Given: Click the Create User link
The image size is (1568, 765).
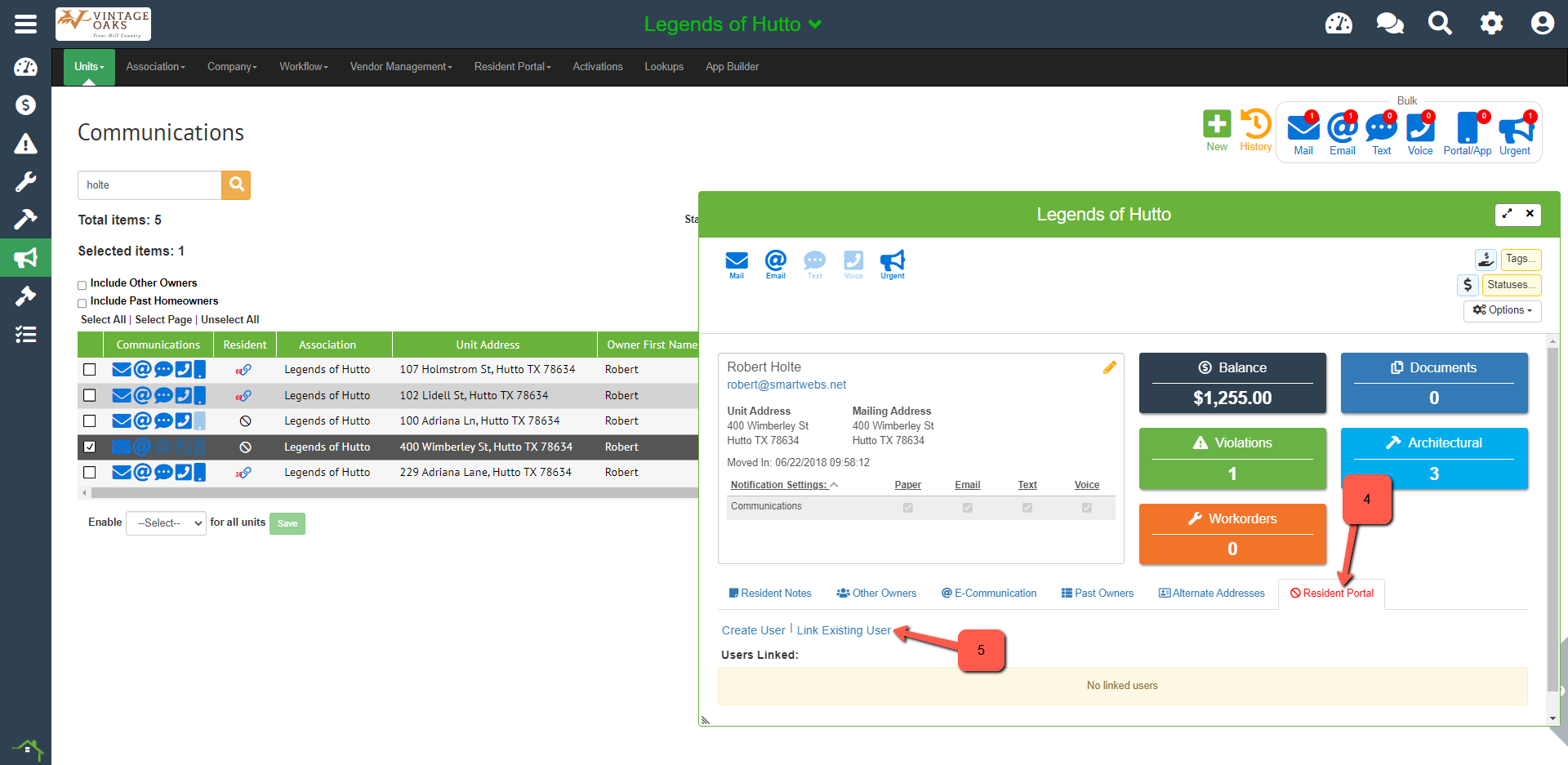Looking at the screenshot, I should pyautogui.click(x=754, y=630).
